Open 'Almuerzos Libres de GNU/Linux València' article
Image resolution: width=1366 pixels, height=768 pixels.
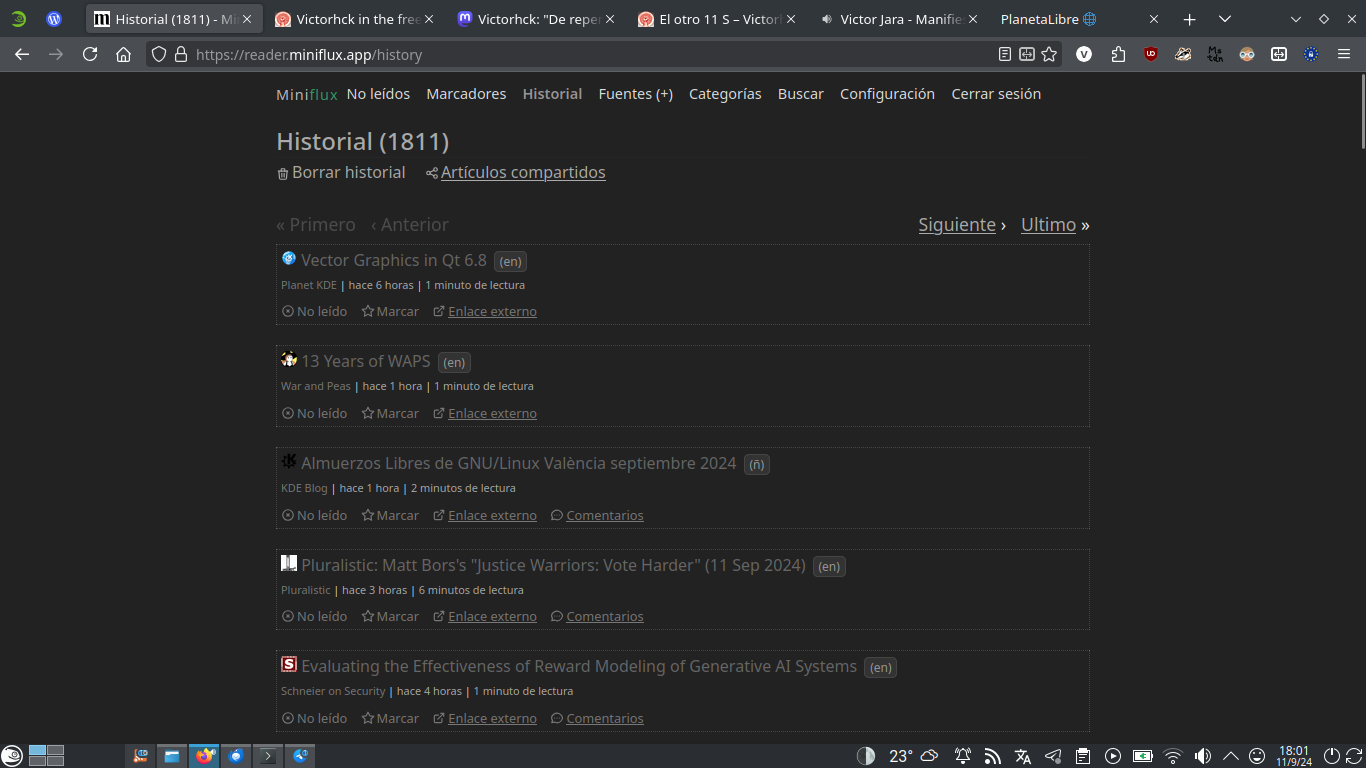coord(519,463)
